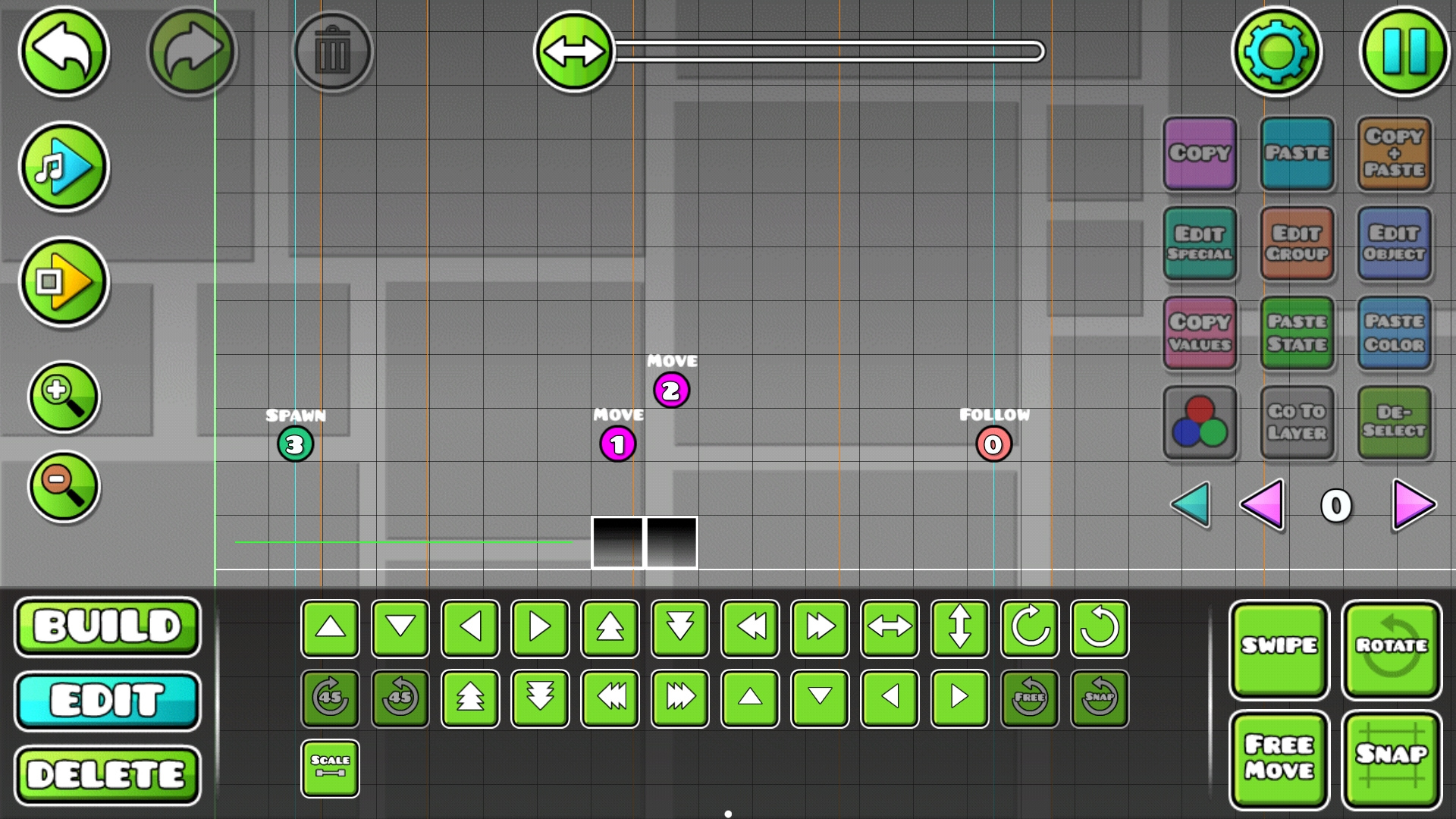Rotate object clockwise
This screenshot has height=819, width=1456.
point(1030,628)
